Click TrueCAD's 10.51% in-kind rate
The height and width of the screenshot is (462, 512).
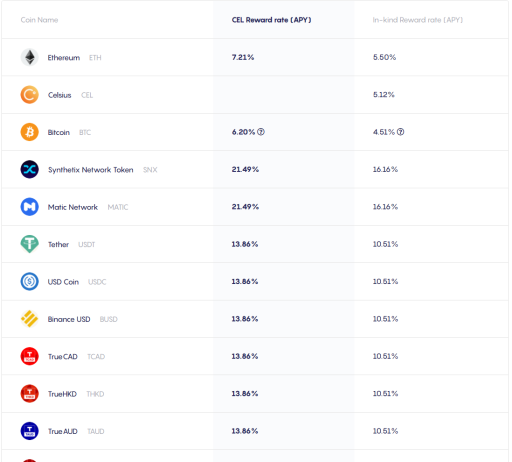click(385, 356)
